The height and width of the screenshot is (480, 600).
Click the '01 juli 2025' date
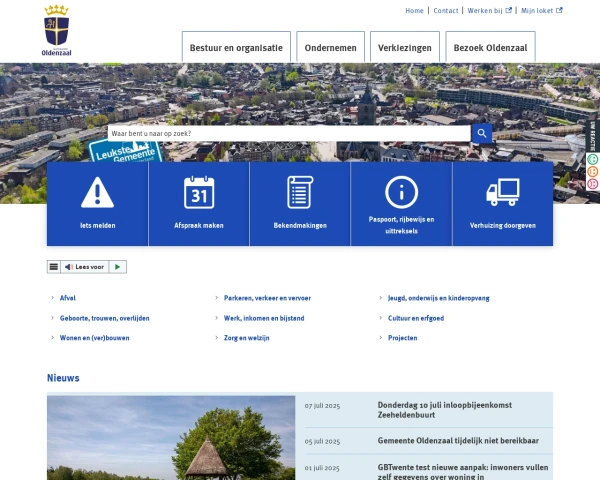322,468
